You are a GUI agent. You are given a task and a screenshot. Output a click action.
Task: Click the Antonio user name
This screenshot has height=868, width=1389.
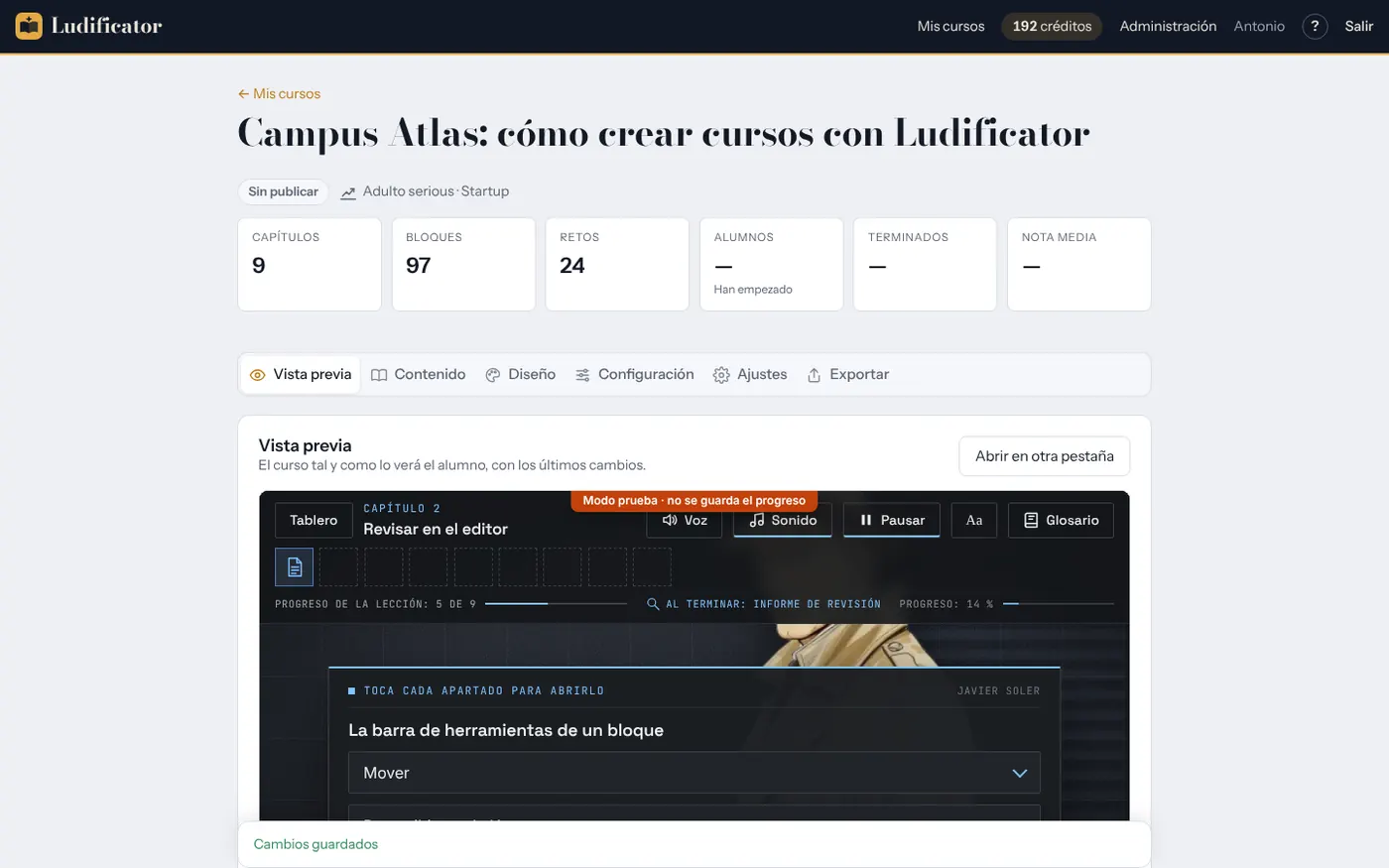(1259, 27)
